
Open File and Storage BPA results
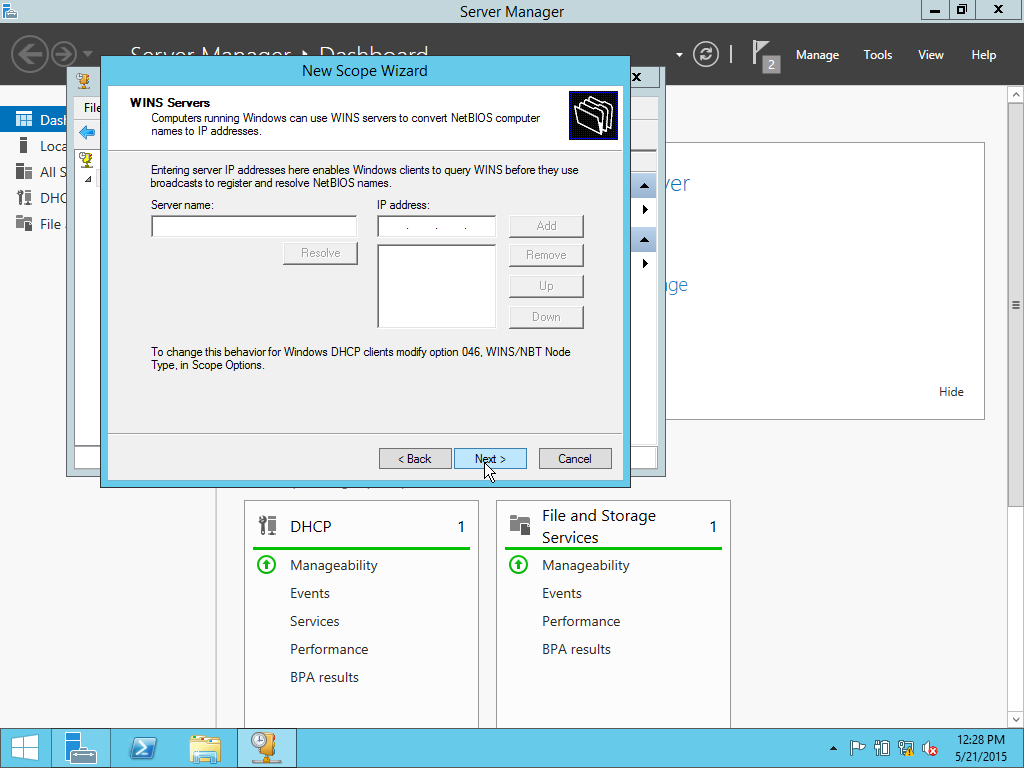tap(576, 649)
